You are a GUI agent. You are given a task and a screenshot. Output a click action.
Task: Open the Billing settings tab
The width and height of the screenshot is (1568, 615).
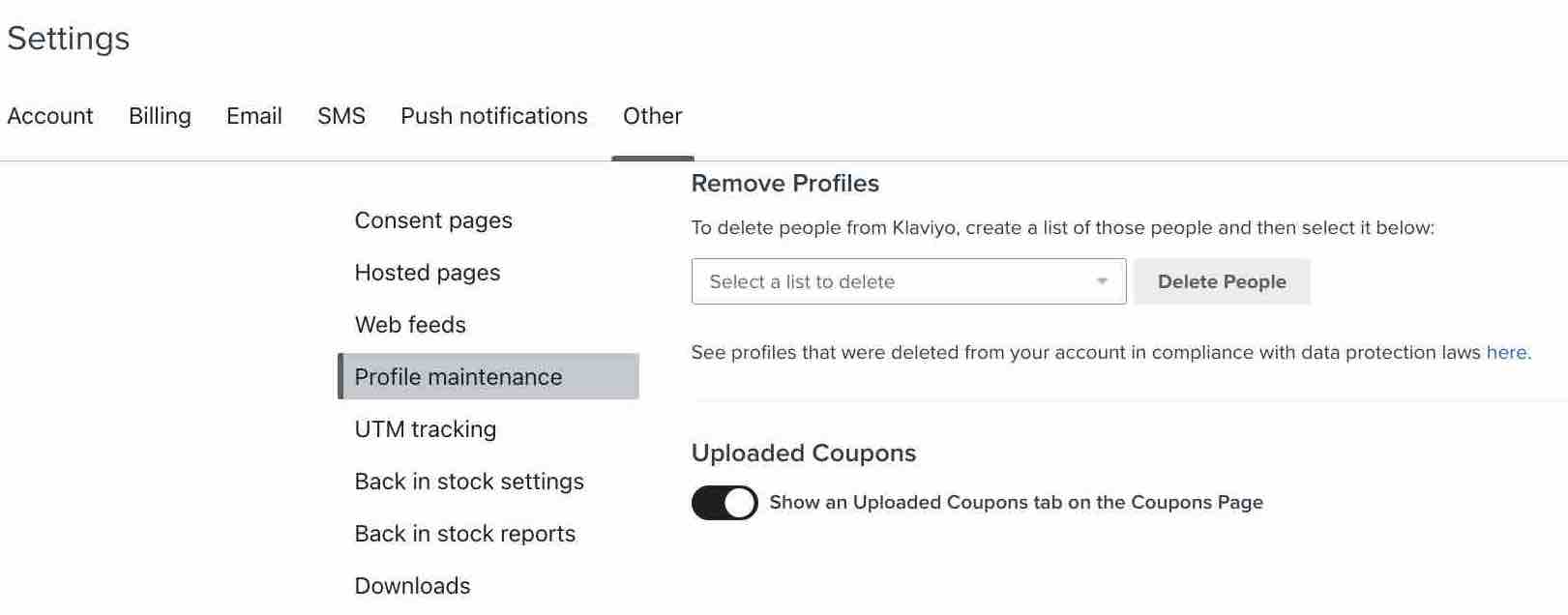[x=159, y=116]
